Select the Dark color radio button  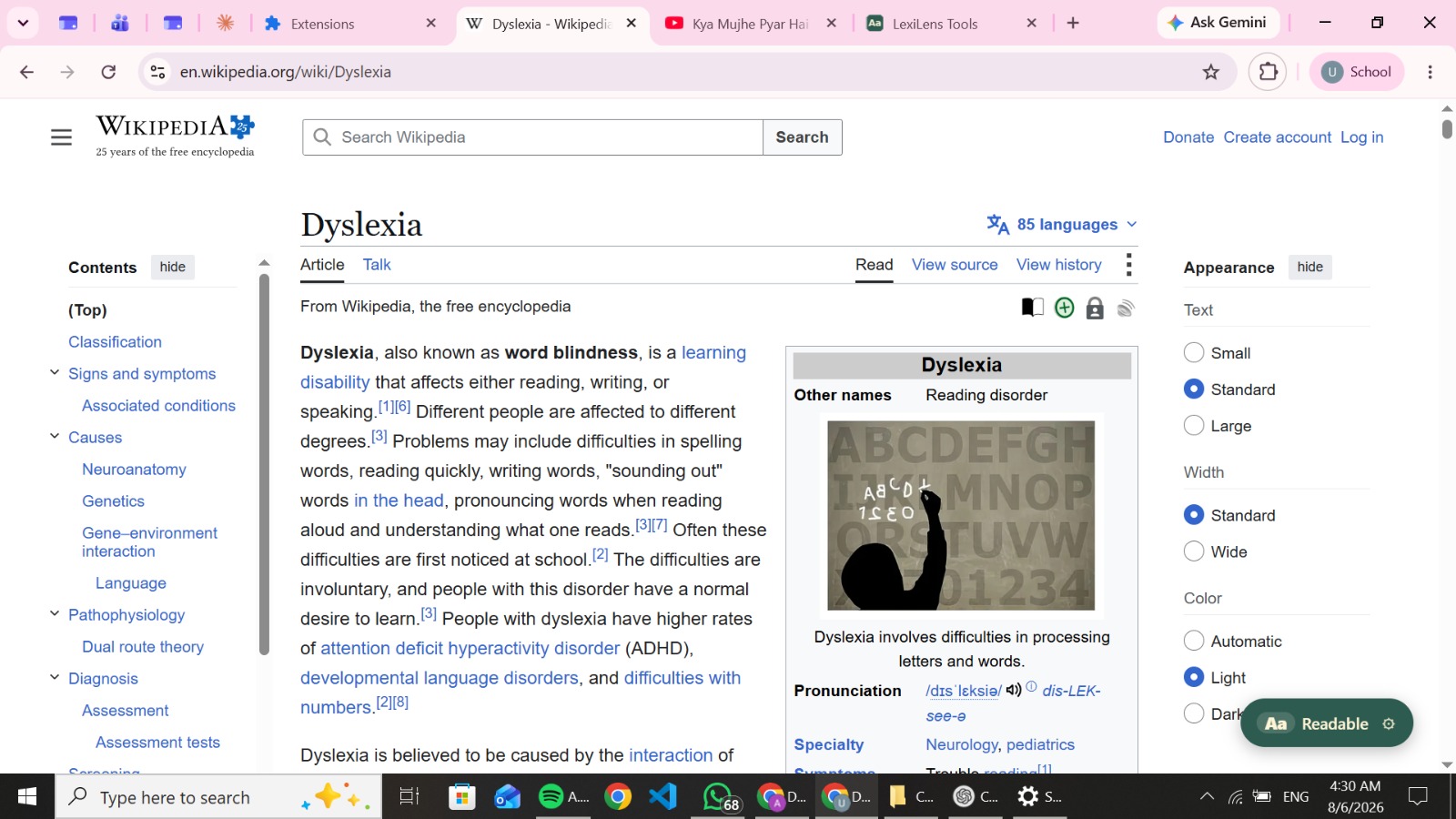[1194, 713]
